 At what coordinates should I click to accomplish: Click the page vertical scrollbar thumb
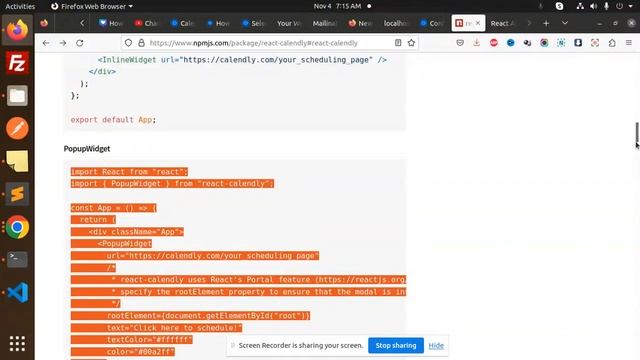click(x=637, y=133)
